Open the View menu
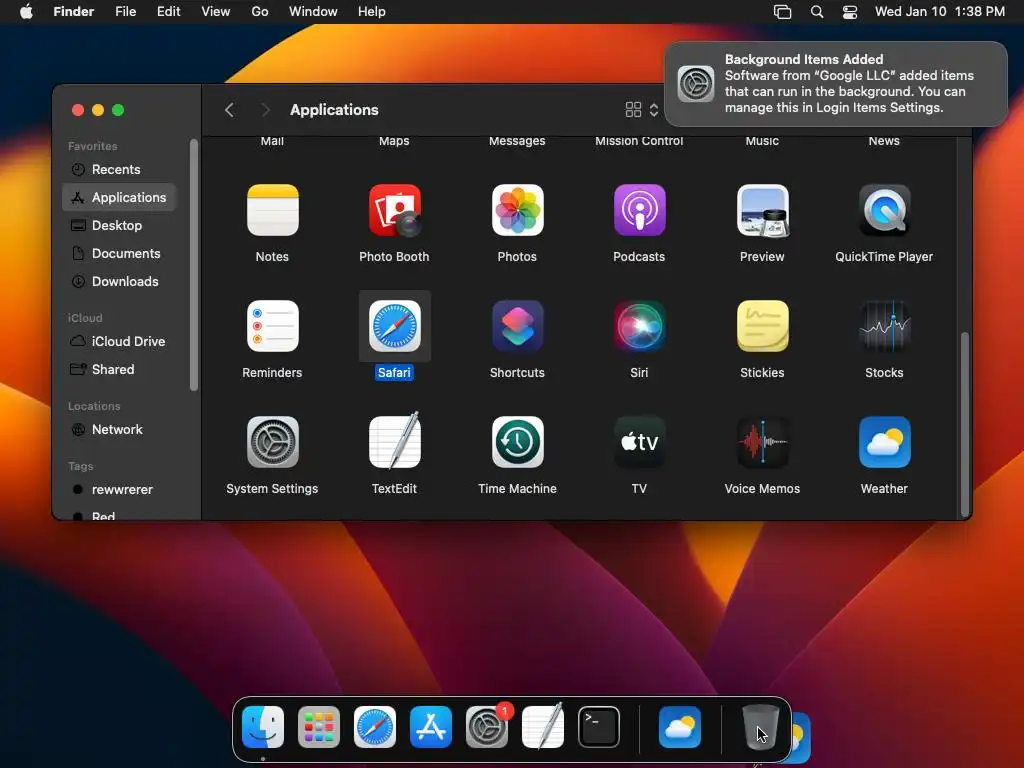1024x768 pixels. point(216,12)
